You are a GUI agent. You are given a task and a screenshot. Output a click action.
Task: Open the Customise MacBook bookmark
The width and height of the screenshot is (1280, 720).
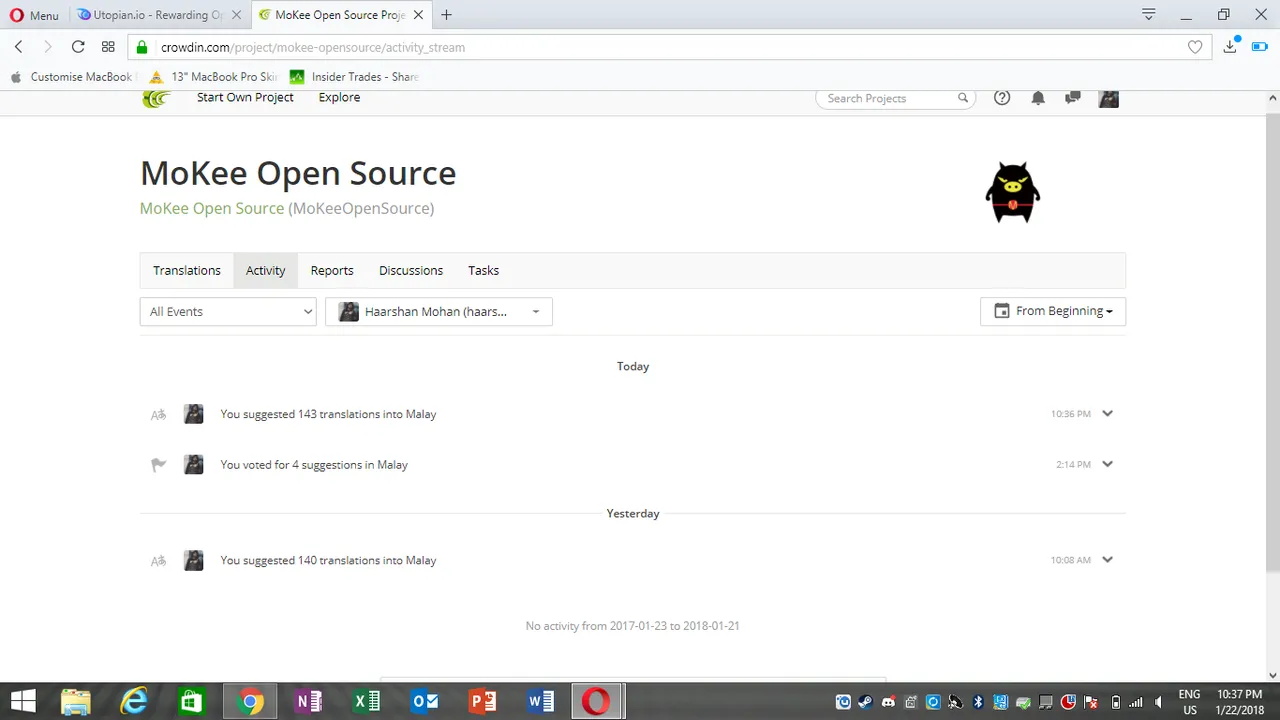pos(71,77)
